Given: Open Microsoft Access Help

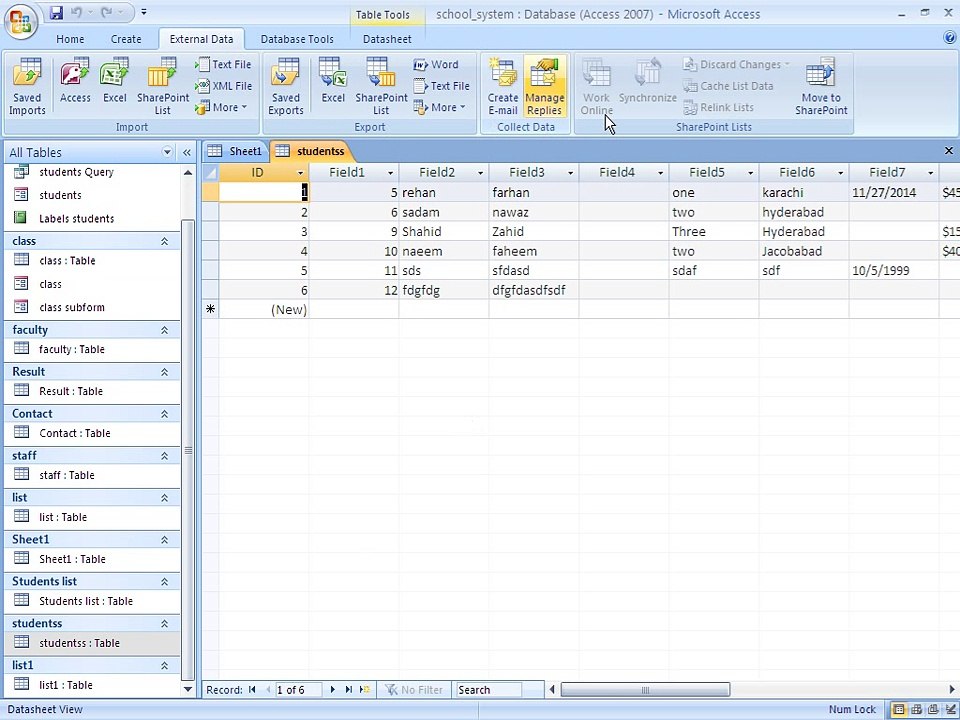Looking at the screenshot, I should click(x=950, y=38).
